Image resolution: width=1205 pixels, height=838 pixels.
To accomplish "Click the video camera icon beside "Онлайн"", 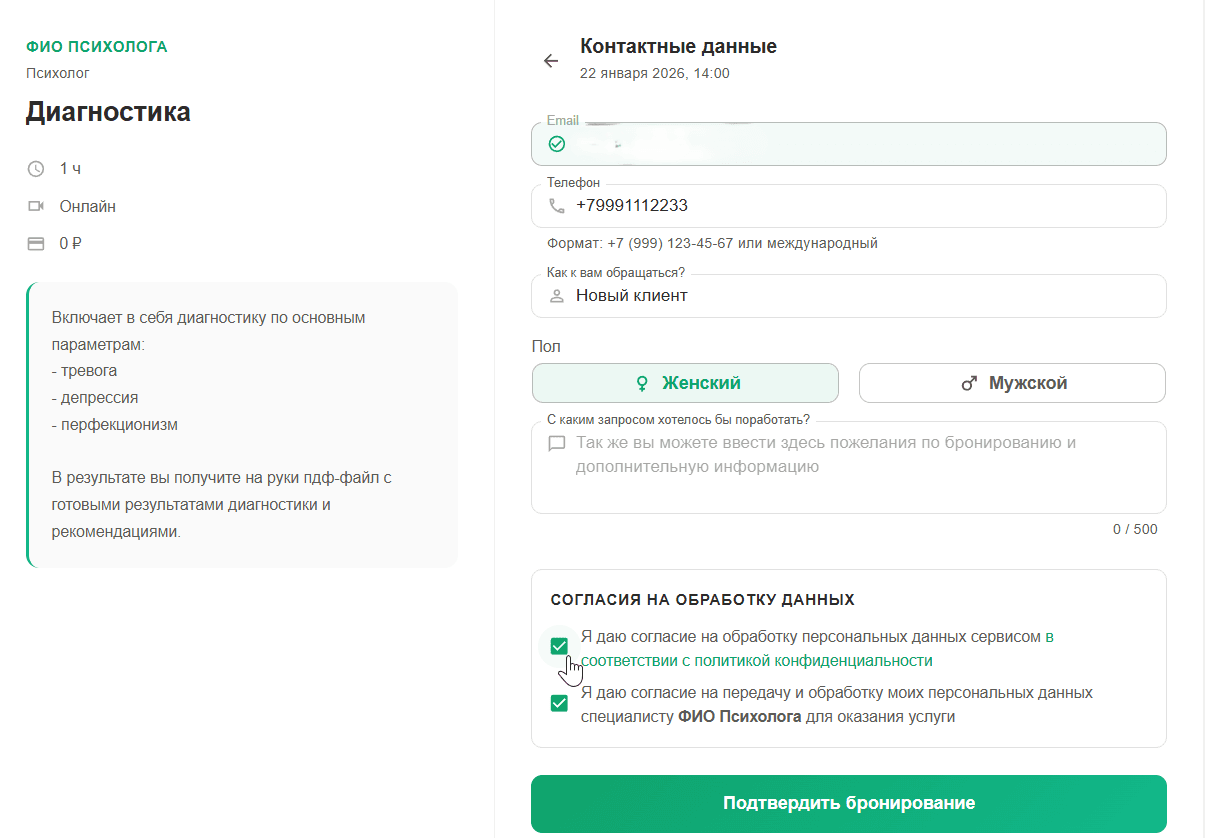I will click(36, 206).
